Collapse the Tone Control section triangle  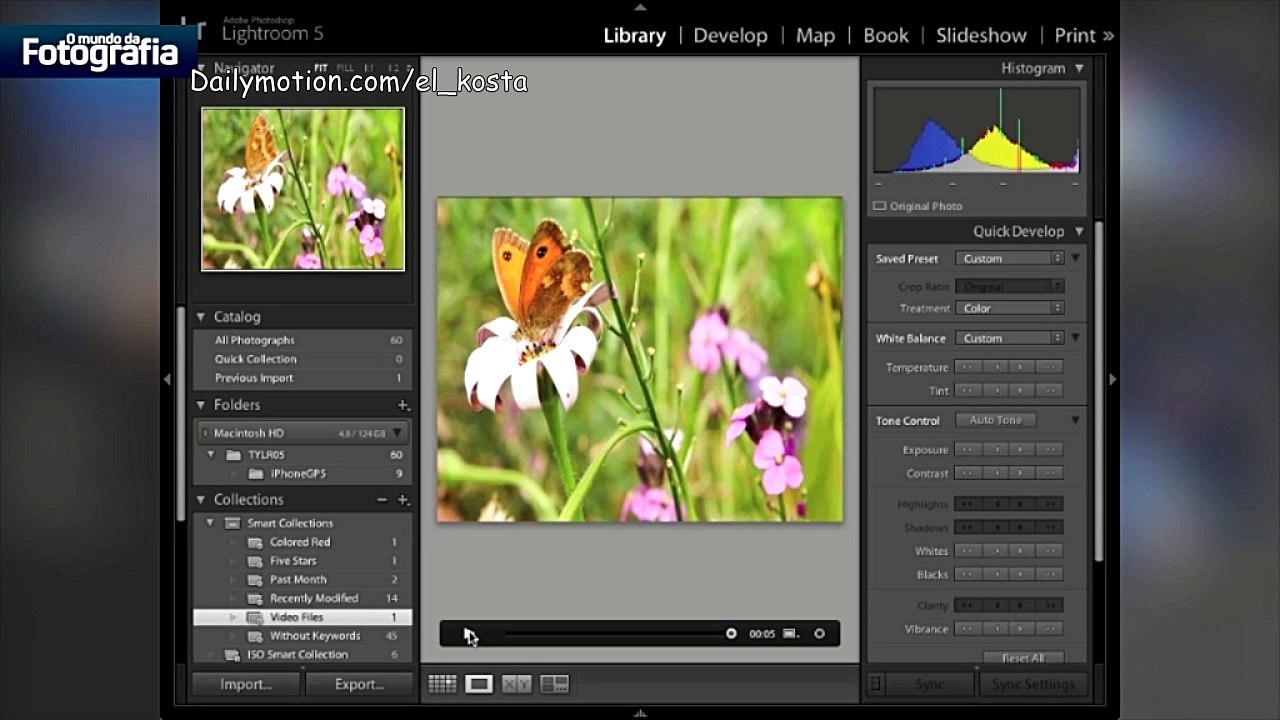pyautogui.click(x=1076, y=420)
